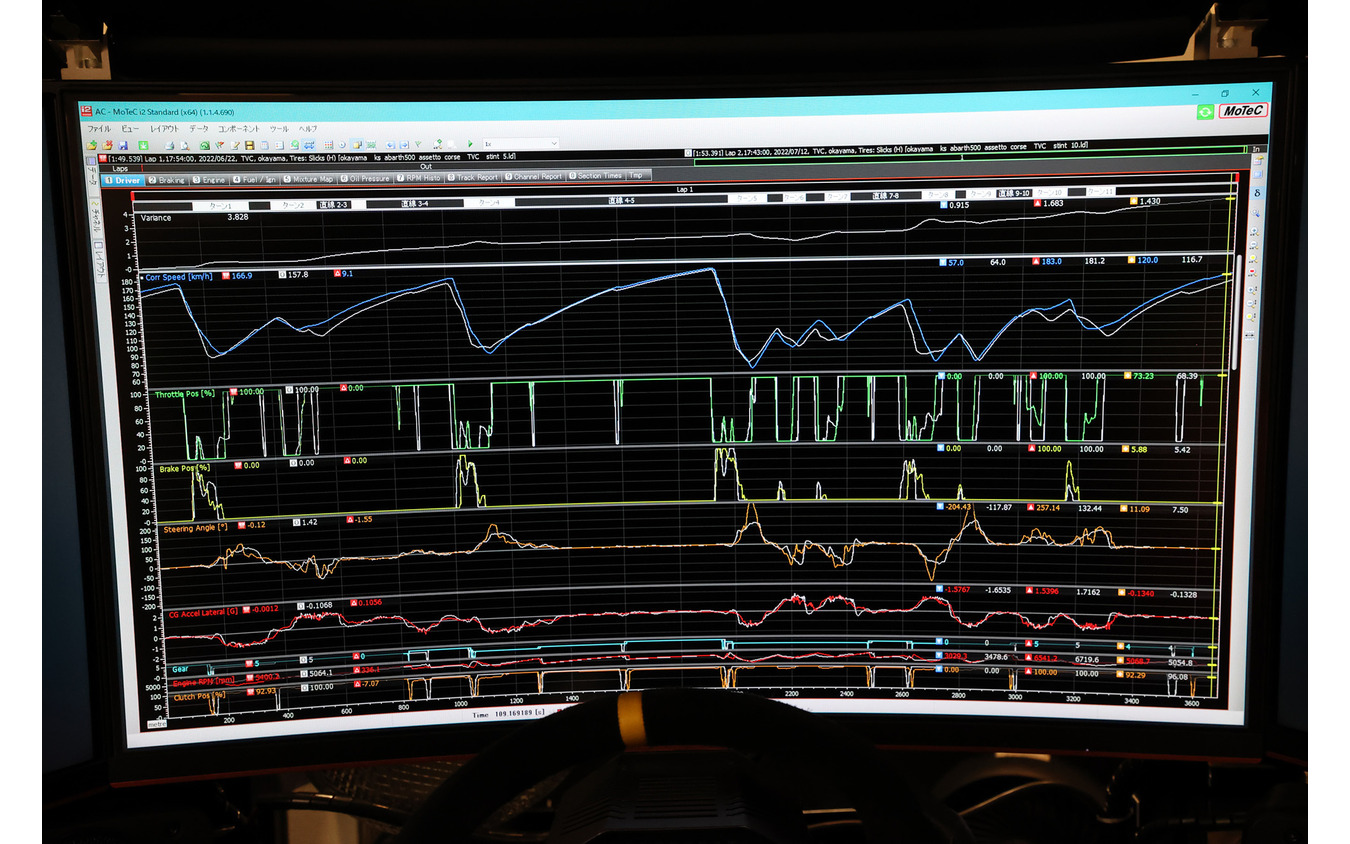Click the clock time icon in toolbar

click(342, 145)
